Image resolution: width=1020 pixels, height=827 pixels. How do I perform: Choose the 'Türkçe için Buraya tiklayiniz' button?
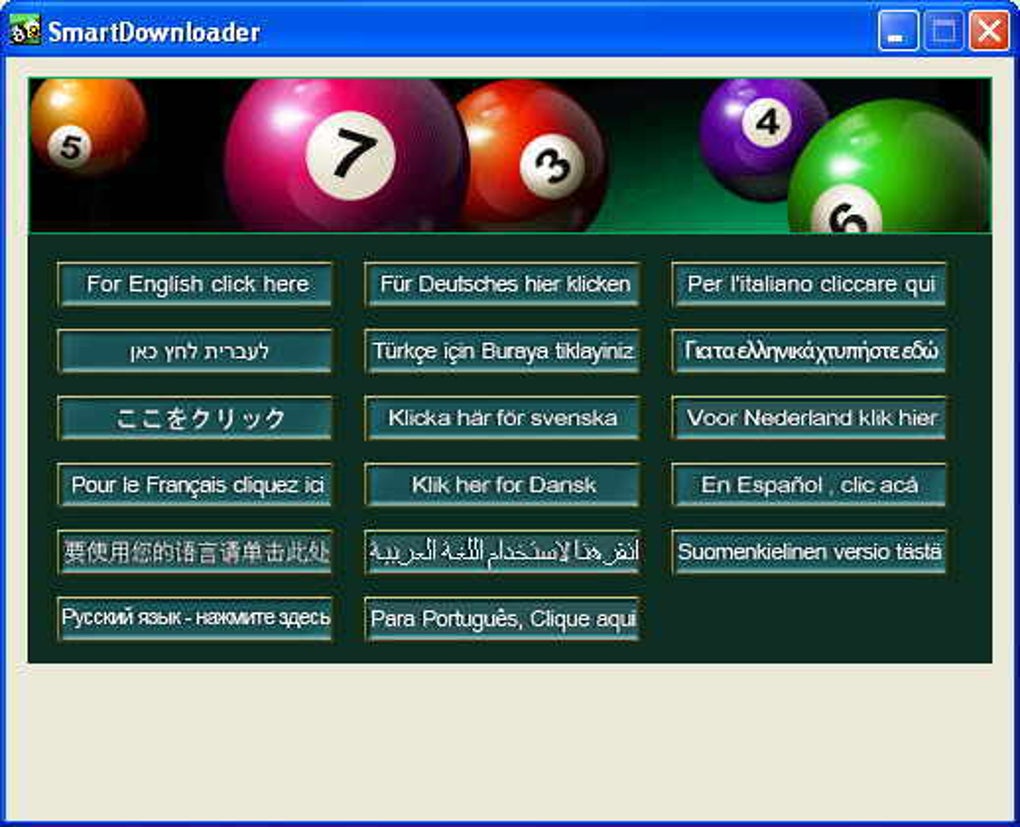click(502, 351)
